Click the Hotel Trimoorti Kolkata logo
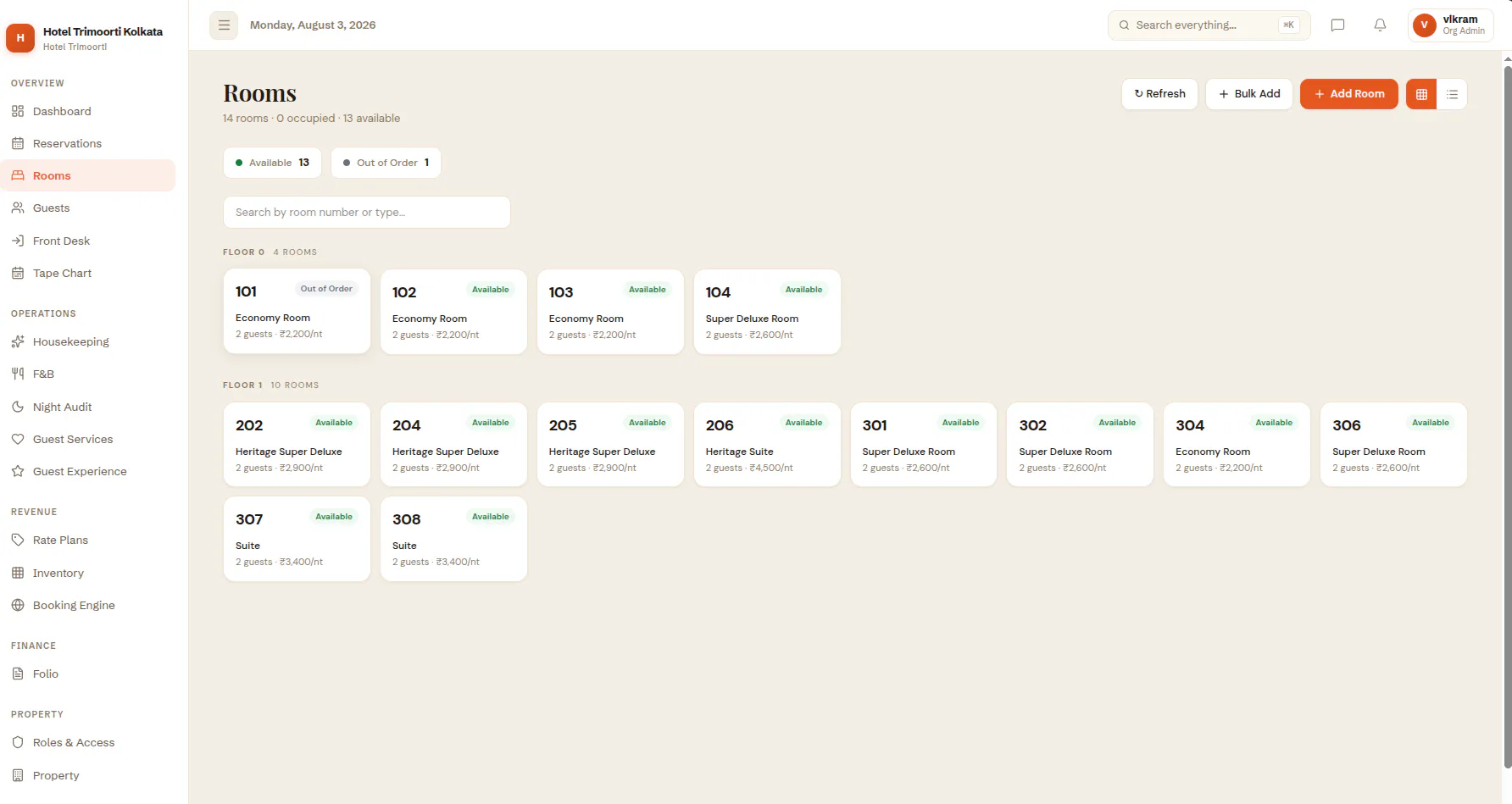1512x804 pixels. 20,37
